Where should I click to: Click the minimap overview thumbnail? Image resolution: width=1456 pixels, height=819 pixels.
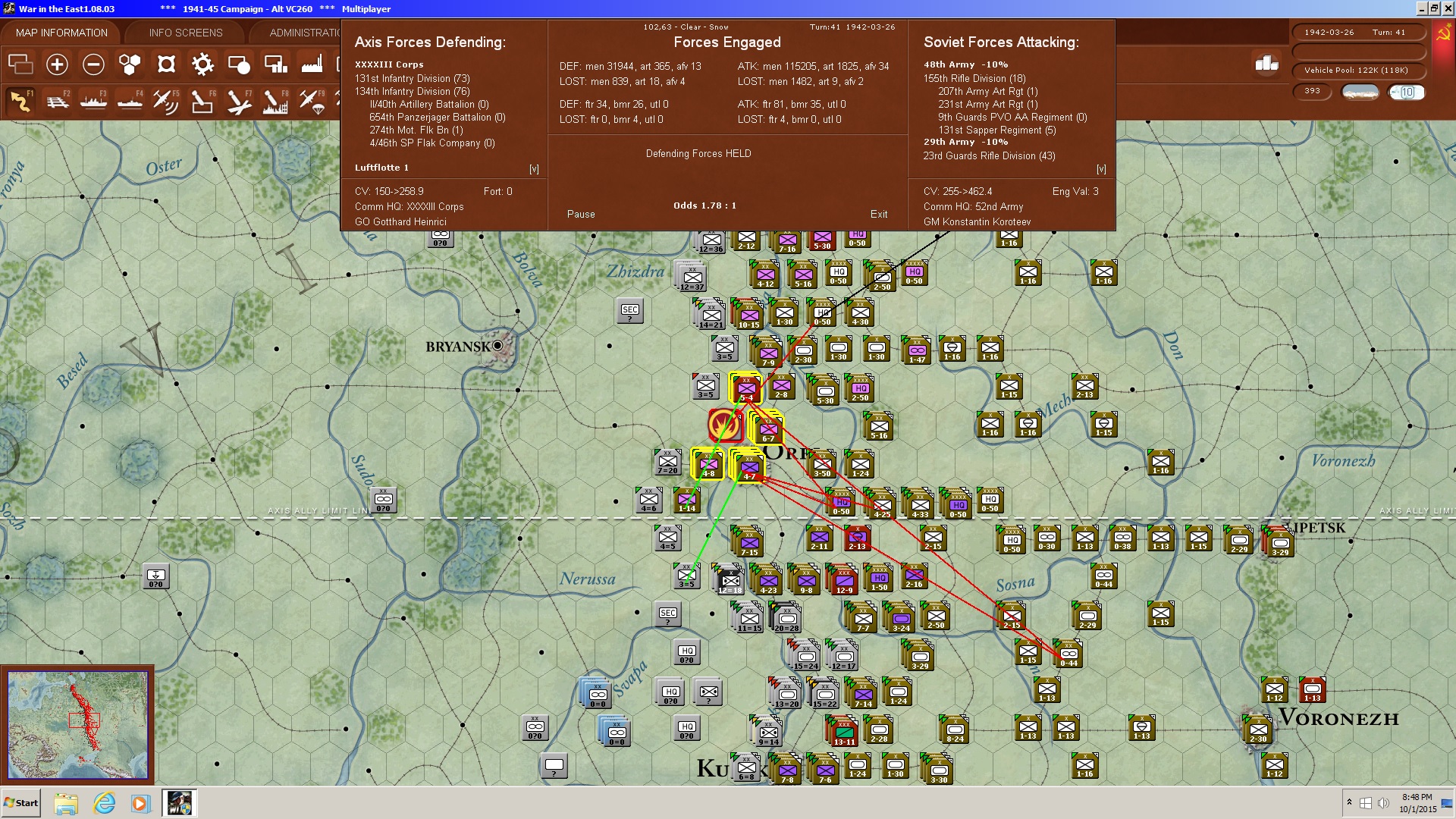77,724
